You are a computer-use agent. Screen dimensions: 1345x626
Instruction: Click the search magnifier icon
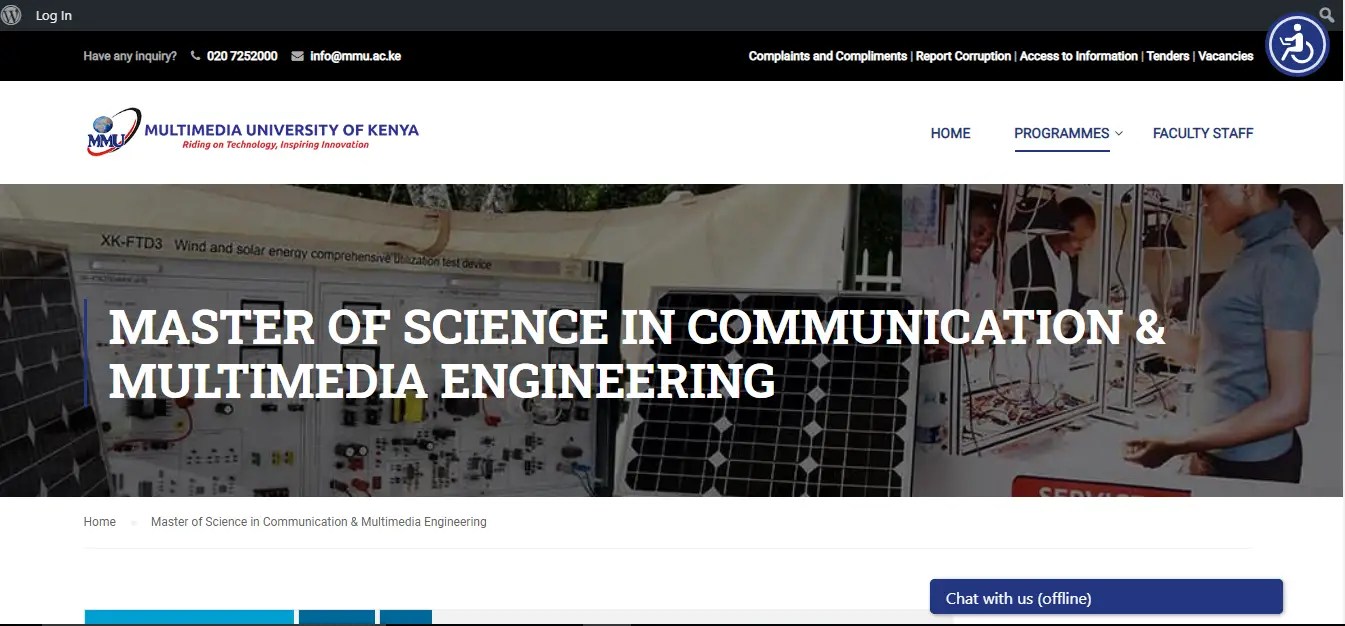tap(1327, 14)
